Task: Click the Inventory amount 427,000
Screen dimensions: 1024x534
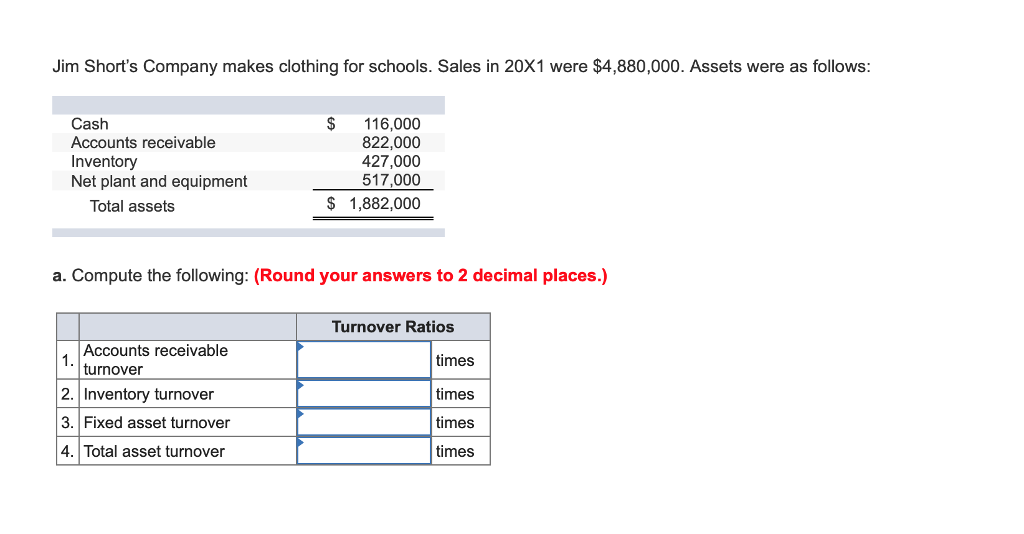Action: [x=391, y=161]
